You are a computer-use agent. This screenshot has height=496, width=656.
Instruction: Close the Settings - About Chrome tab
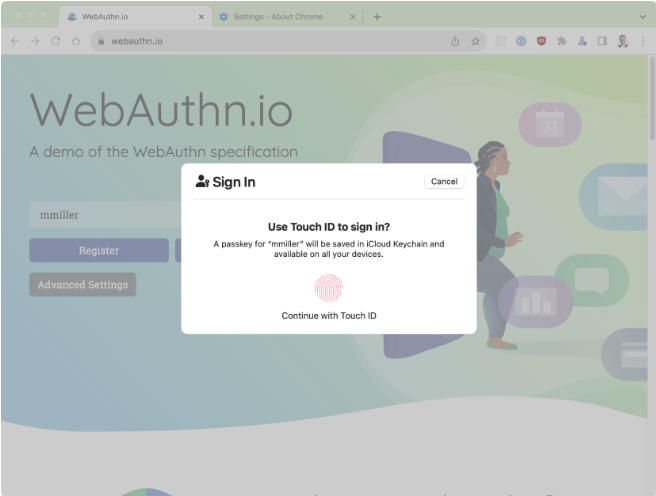(353, 17)
